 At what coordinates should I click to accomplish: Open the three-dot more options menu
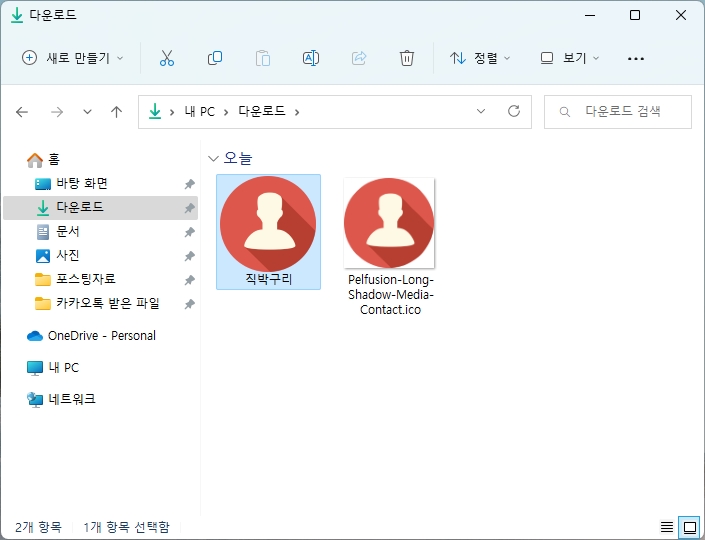click(x=635, y=58)
